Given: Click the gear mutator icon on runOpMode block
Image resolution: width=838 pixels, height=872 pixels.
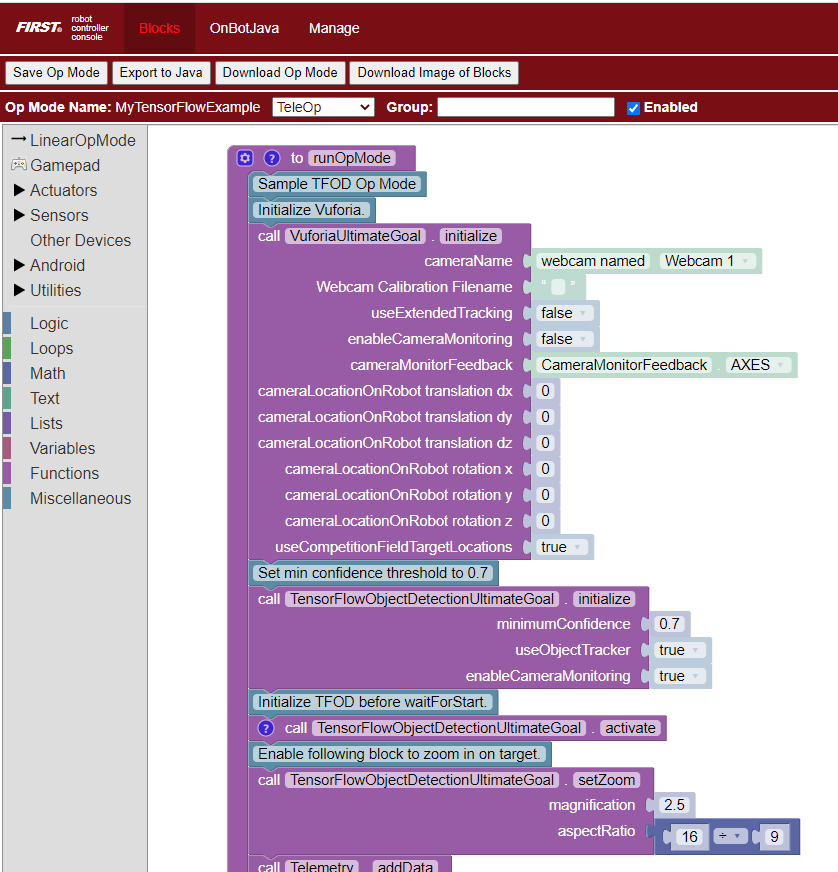Looking at the screenshot, I should (x=245, y=158).
